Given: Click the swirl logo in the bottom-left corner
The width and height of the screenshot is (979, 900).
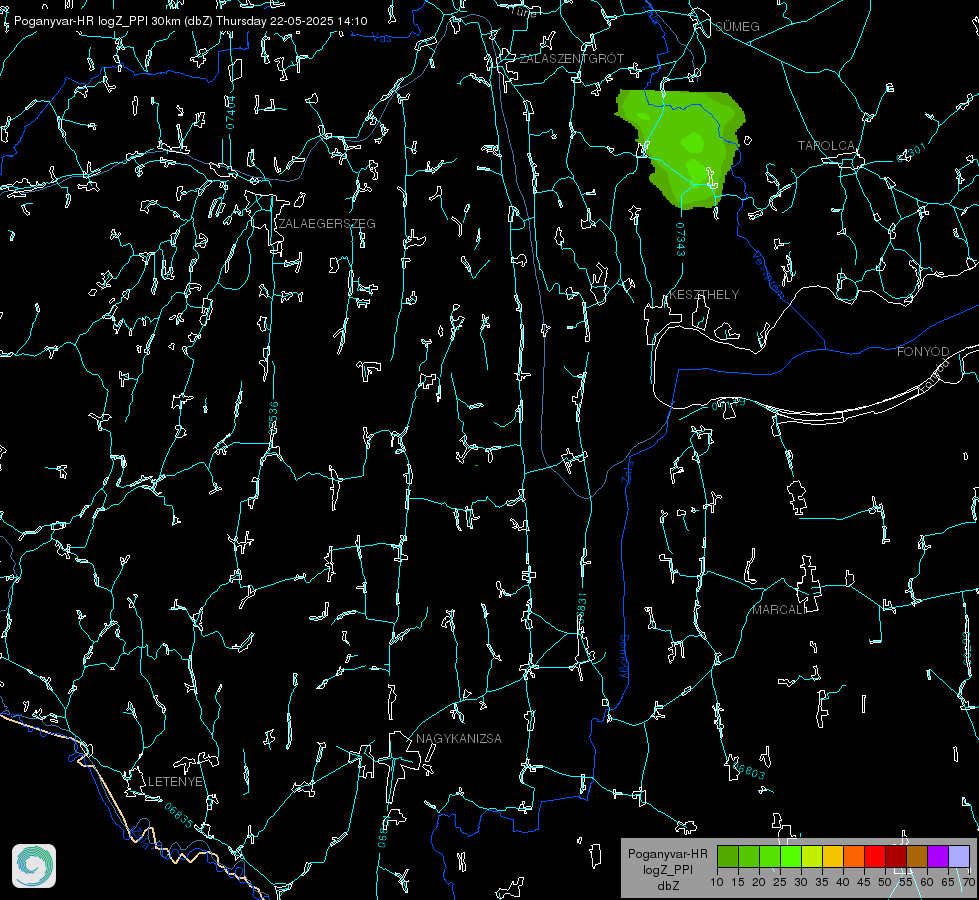Looking at the screenshot, I should click(x=34, y=866).
